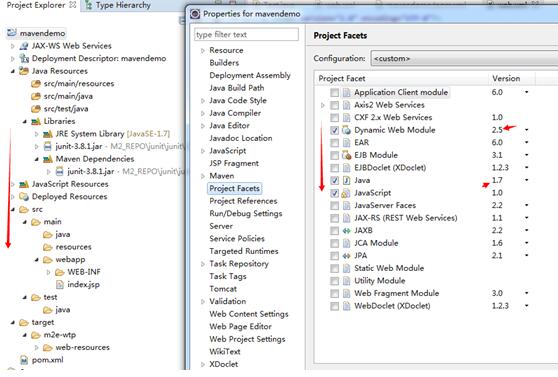Image resolution: width=558 pixels, height=377 pixels.
Task: Click the pom.xml file icon
Action: point(24,360)
